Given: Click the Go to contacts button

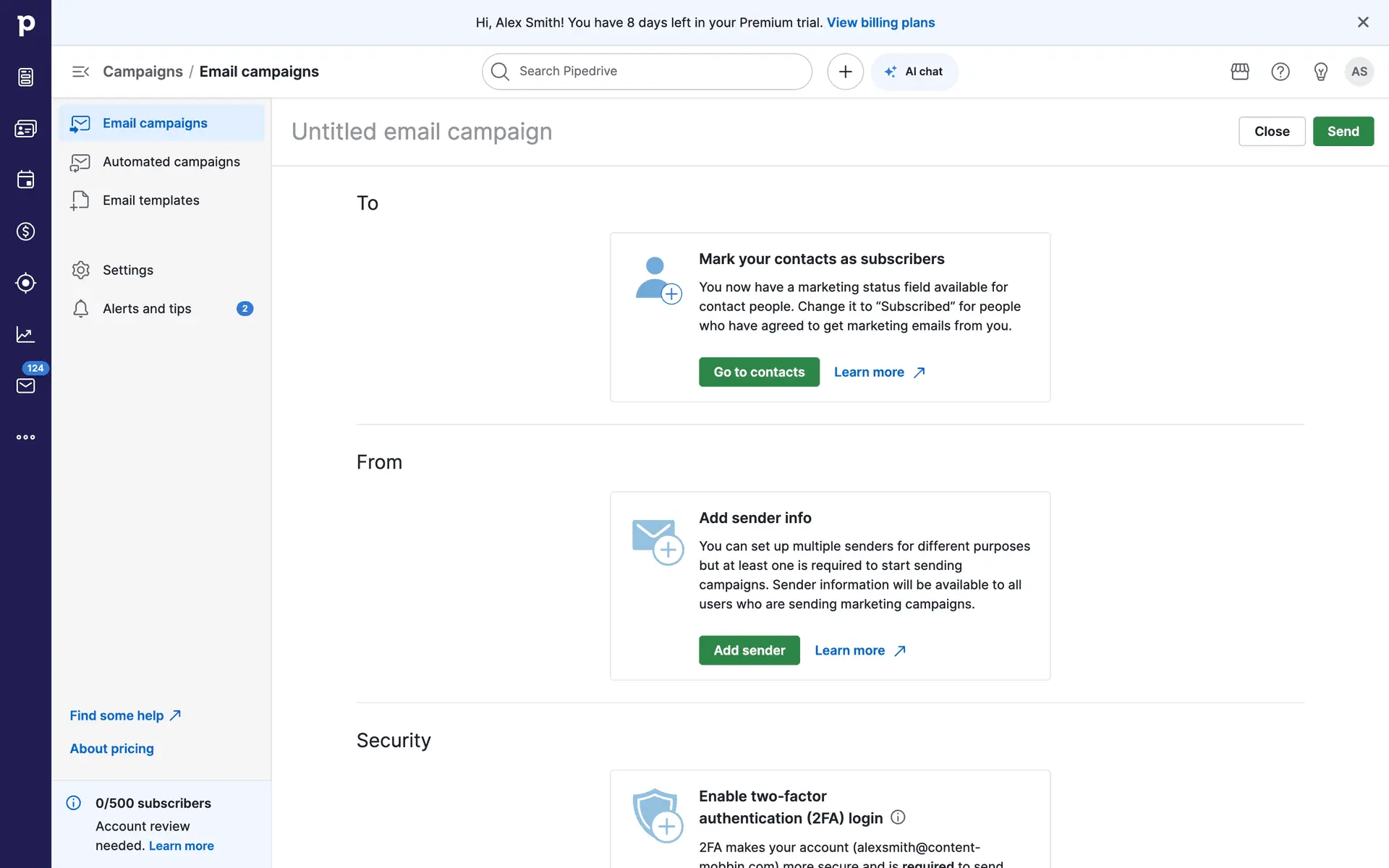Looking at the screenshot, I should (x=759, y=372).
